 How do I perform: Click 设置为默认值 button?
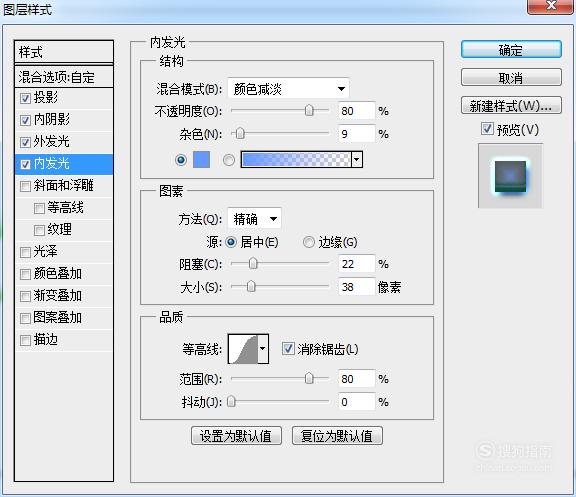coord(236,436)
